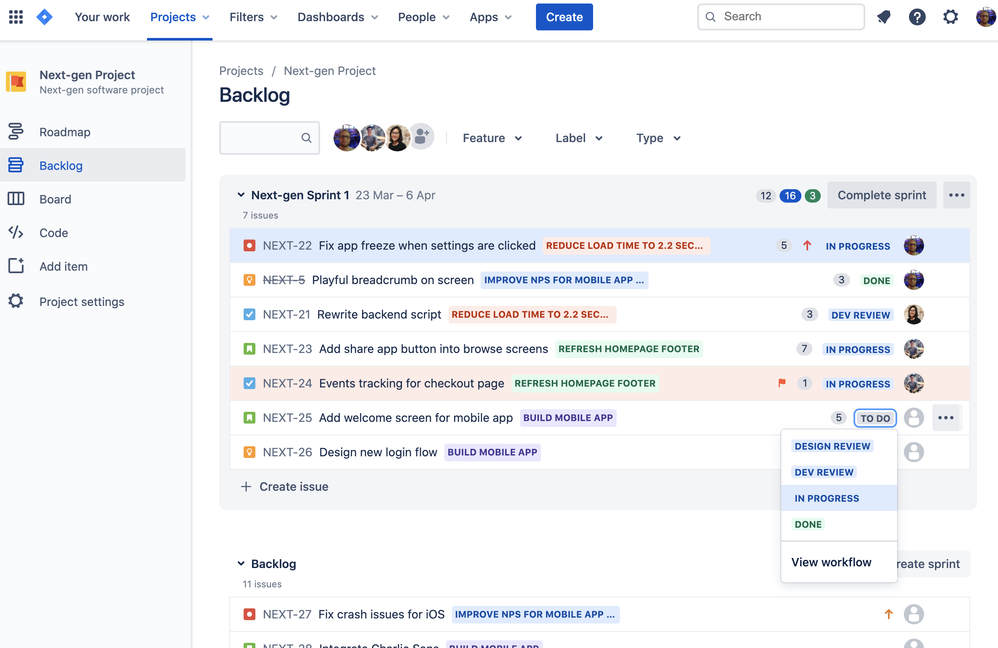Open the People dropdown

[424, 17]
